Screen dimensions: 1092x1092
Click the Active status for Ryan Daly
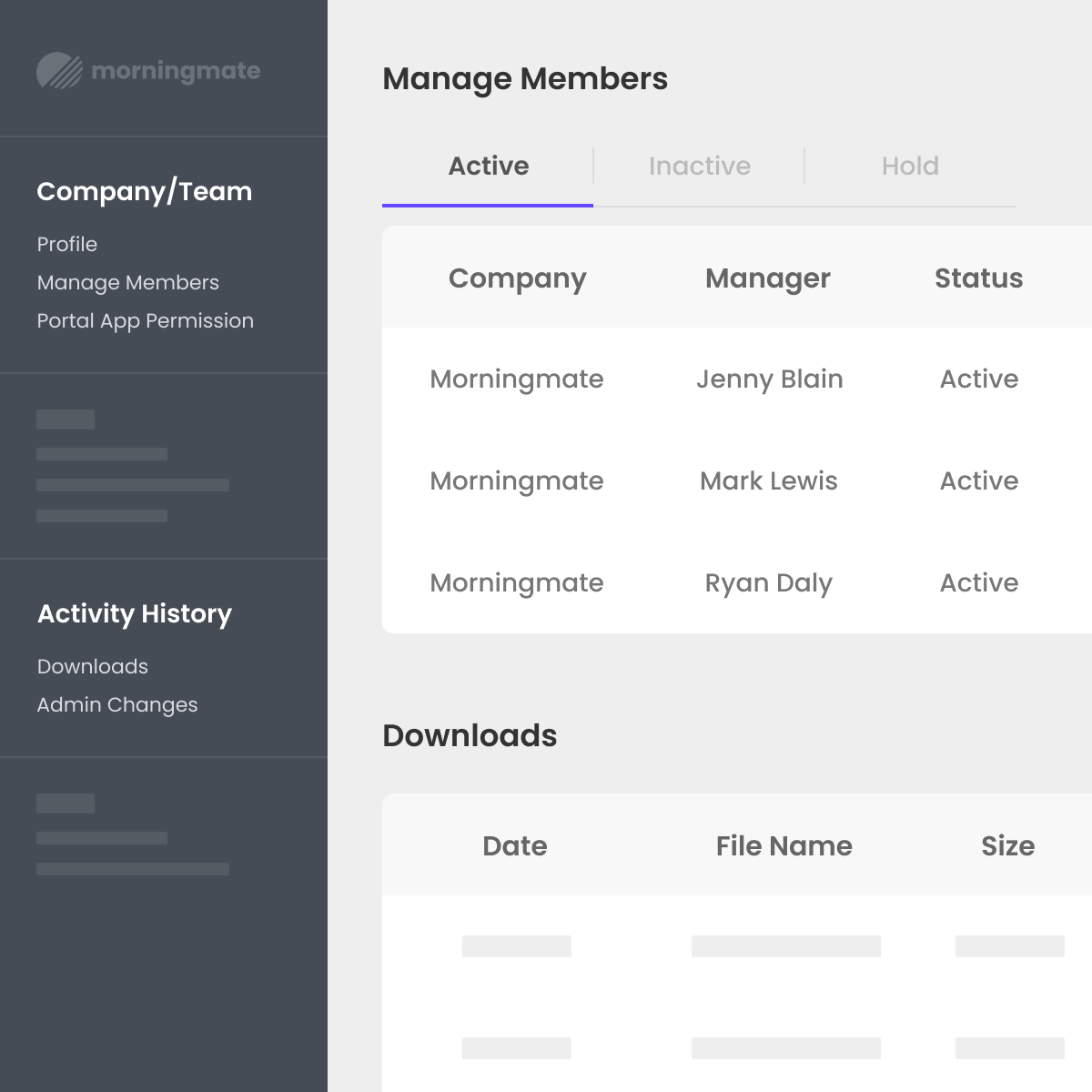pos(978,582)
